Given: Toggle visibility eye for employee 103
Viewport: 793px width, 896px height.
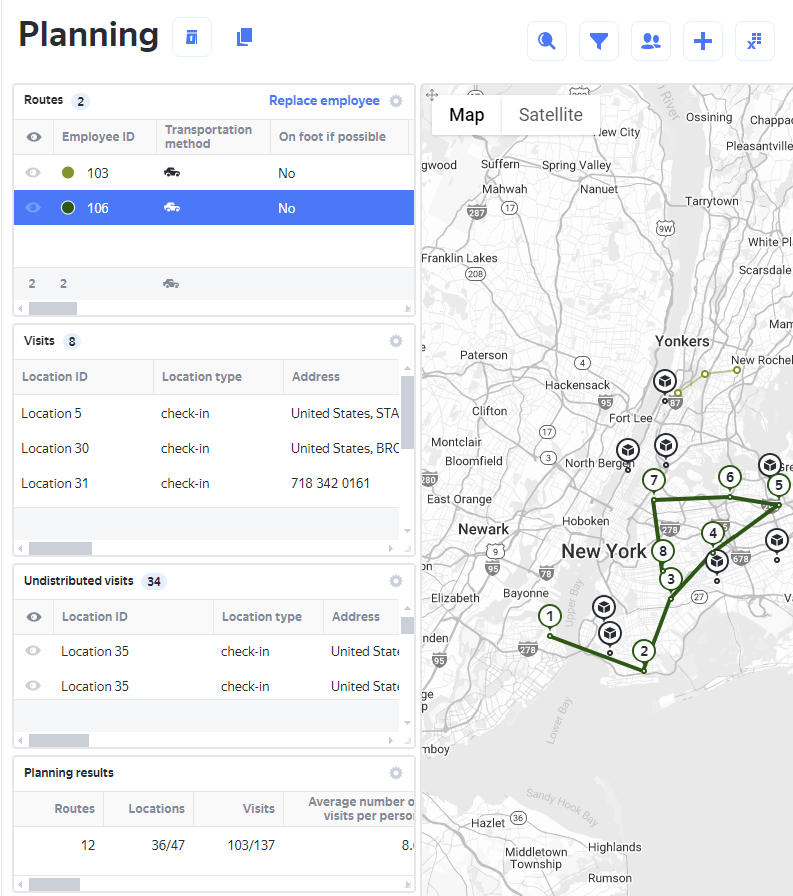Looking at the screenshot, I should [x=33, y=173].
